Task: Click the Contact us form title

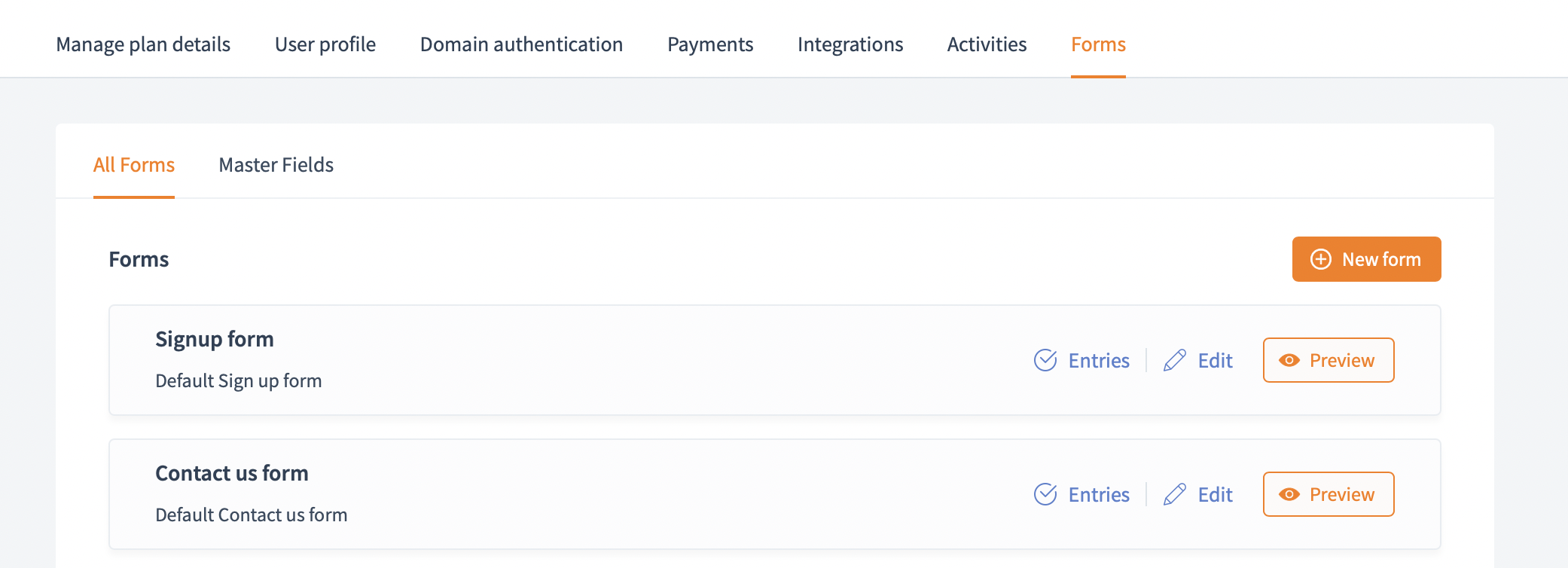Action: click(x=232, y=473)
